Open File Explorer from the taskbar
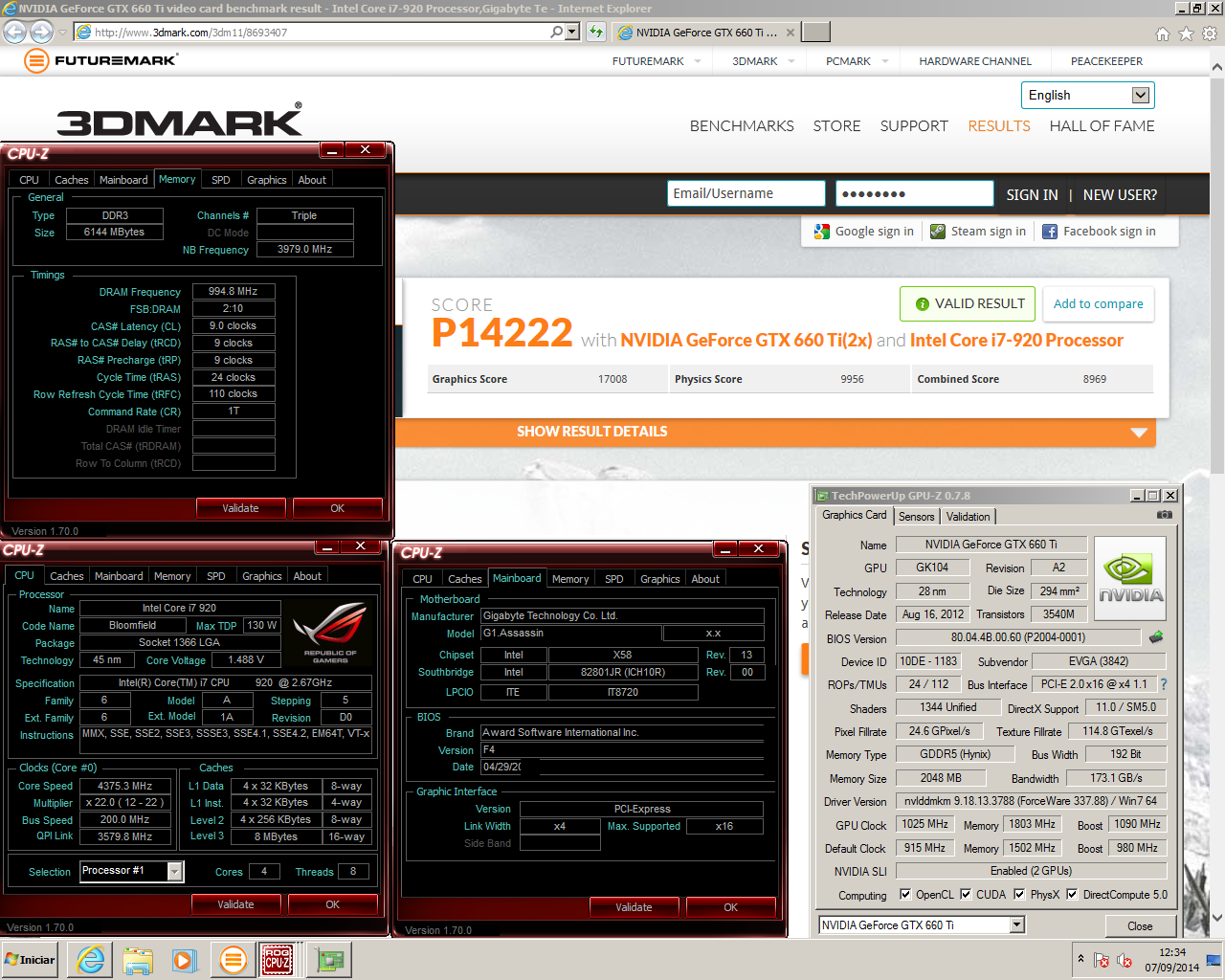 [138, 960]
